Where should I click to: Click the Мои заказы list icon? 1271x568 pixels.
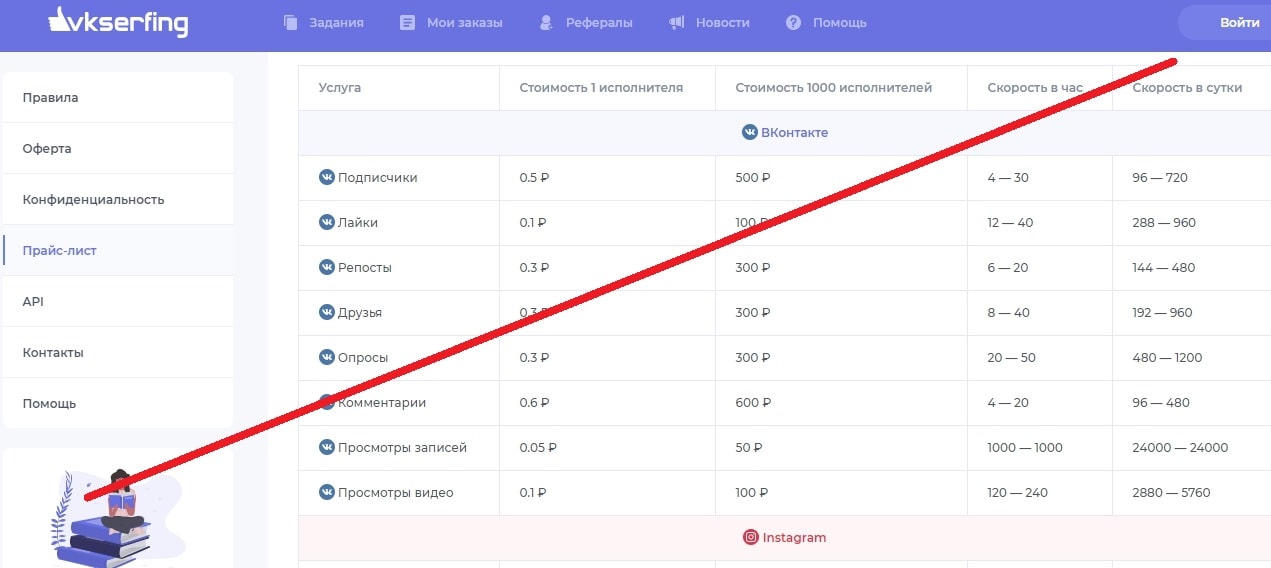click(407, 22)
